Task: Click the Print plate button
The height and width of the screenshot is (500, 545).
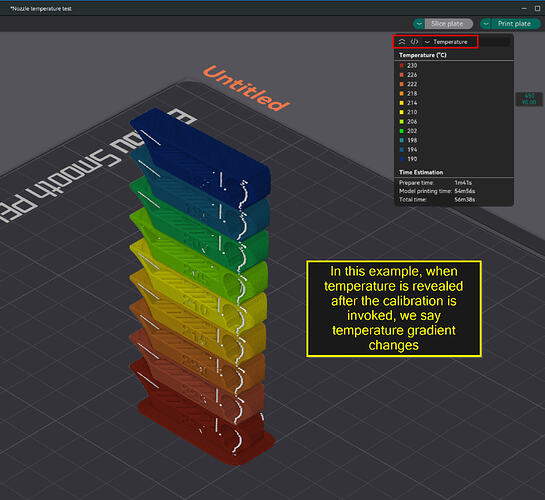Action: click(x=516, y=24)
